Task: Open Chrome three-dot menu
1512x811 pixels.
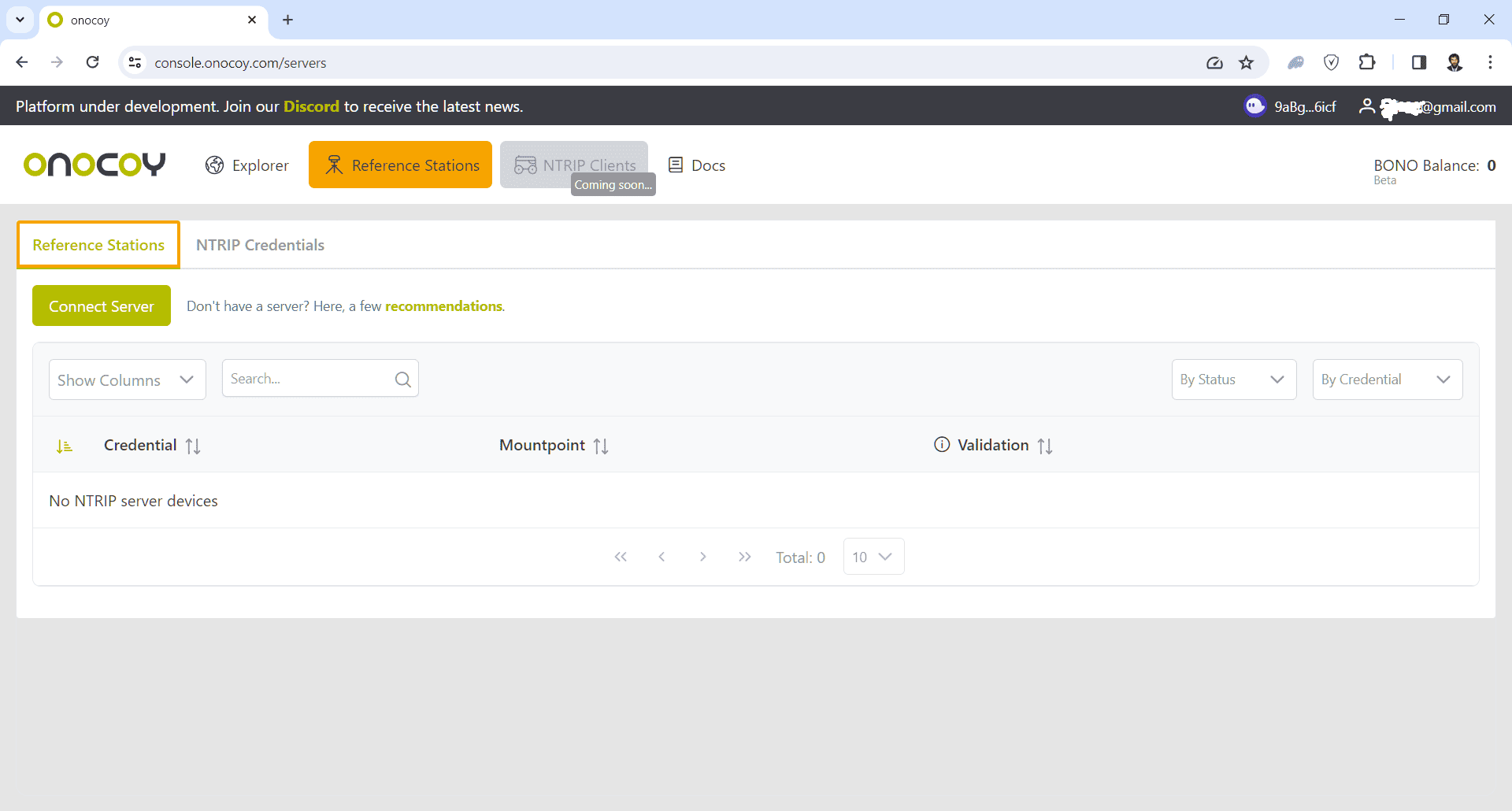Action: pos(1490,62)
